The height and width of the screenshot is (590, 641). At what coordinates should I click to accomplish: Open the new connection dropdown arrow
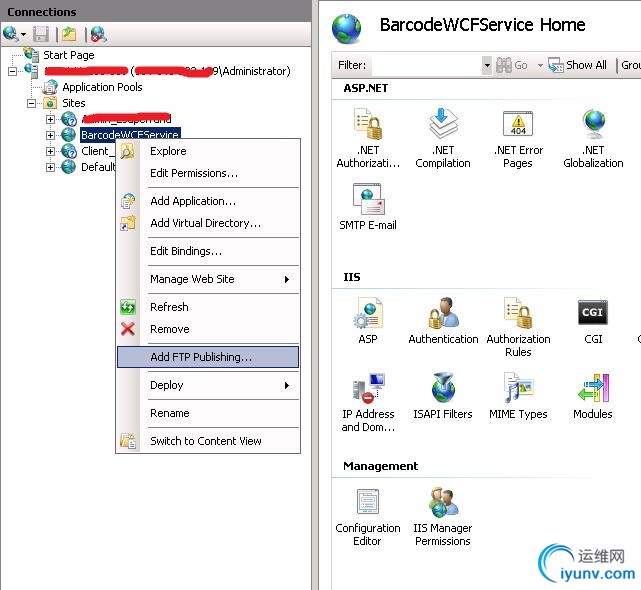(23, 34)
